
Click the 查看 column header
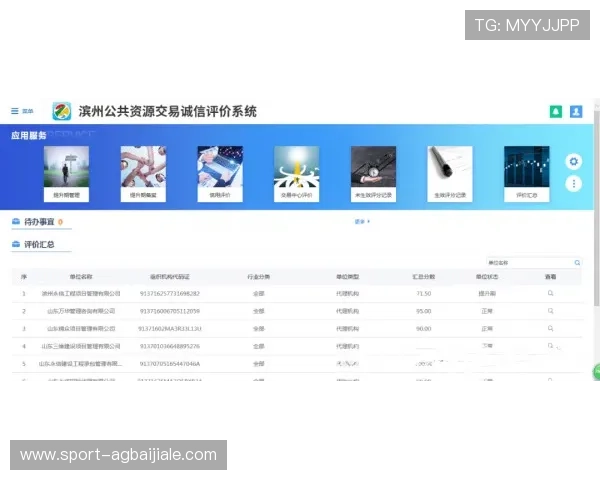550,277
